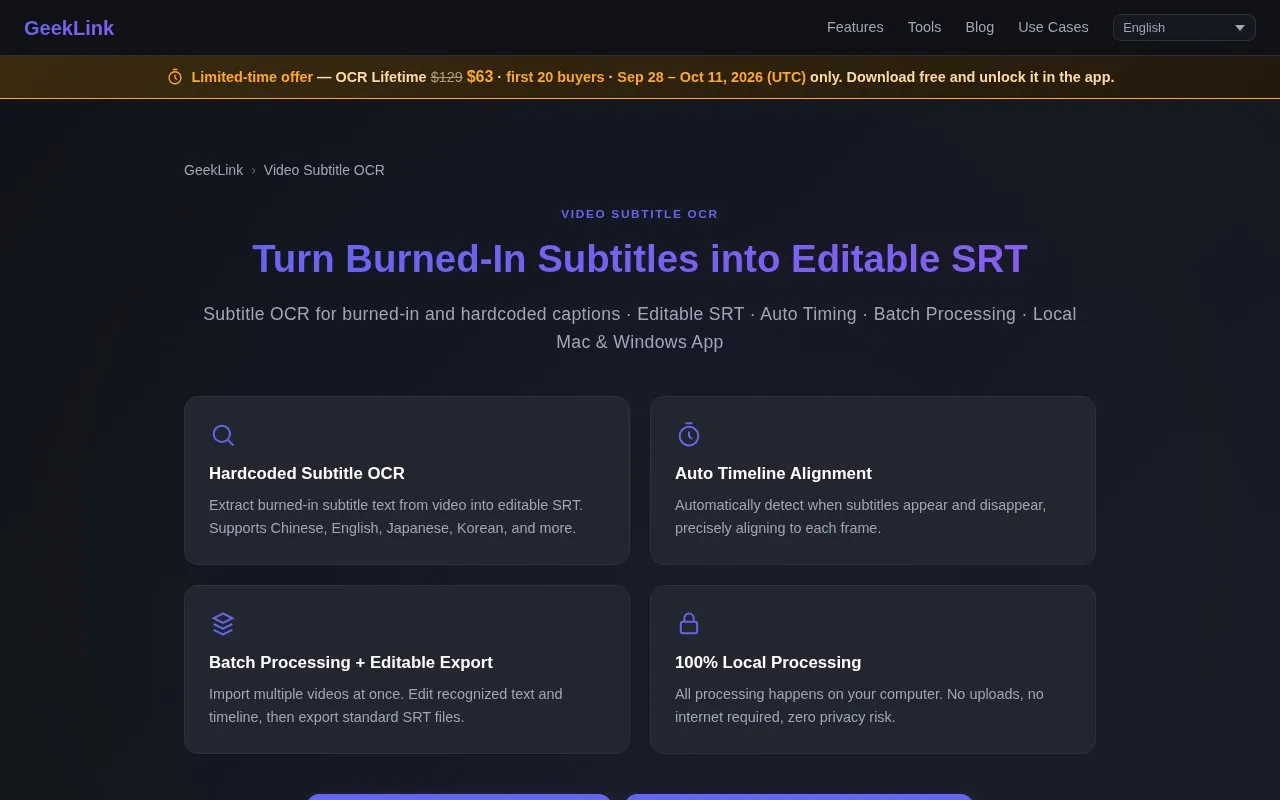This screenshot has height=800, width=1280.
Task: Open the English language dropdown
Action: (x=1184, y=28)
